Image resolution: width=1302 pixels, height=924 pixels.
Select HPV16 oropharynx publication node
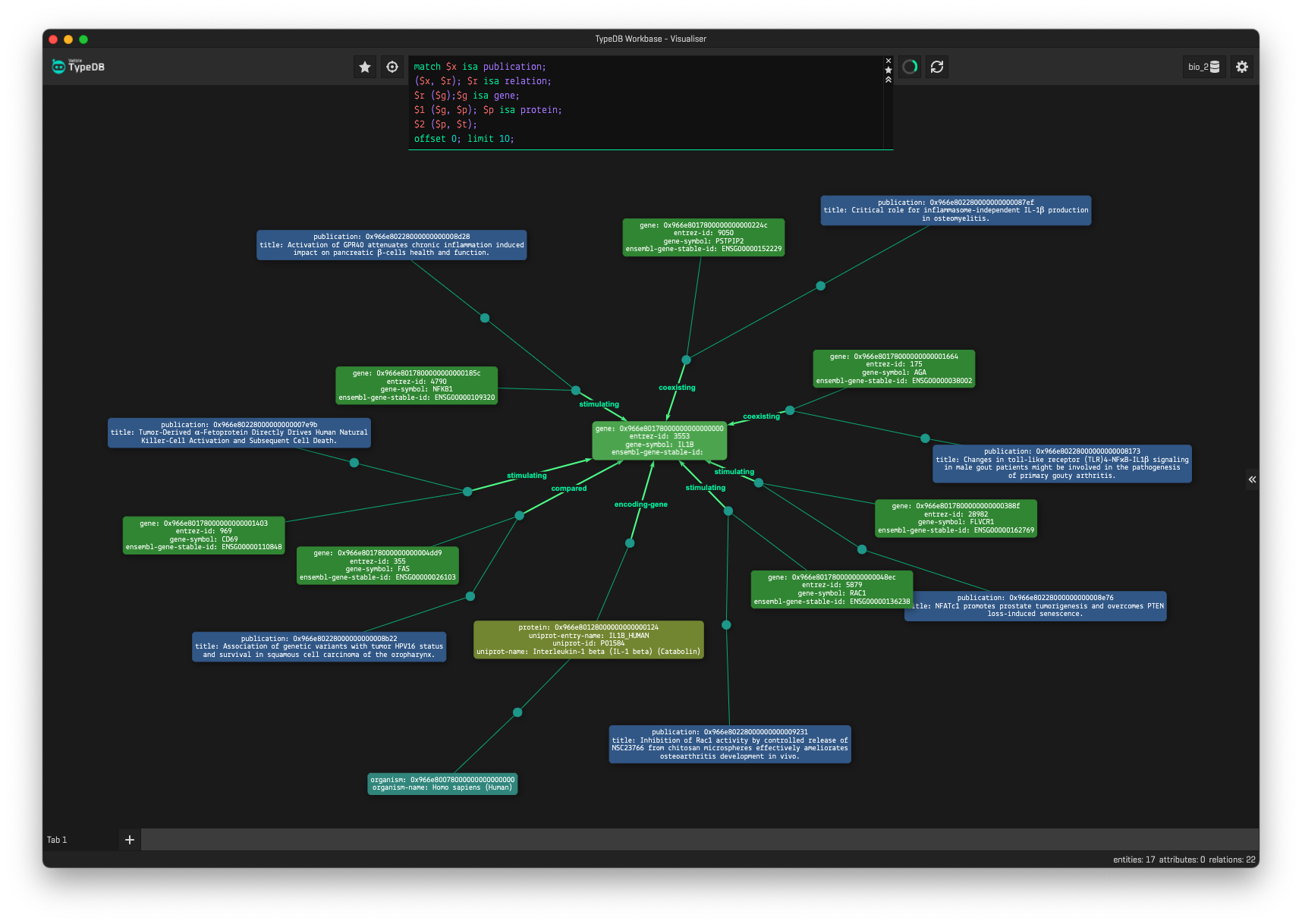(319, 647)
